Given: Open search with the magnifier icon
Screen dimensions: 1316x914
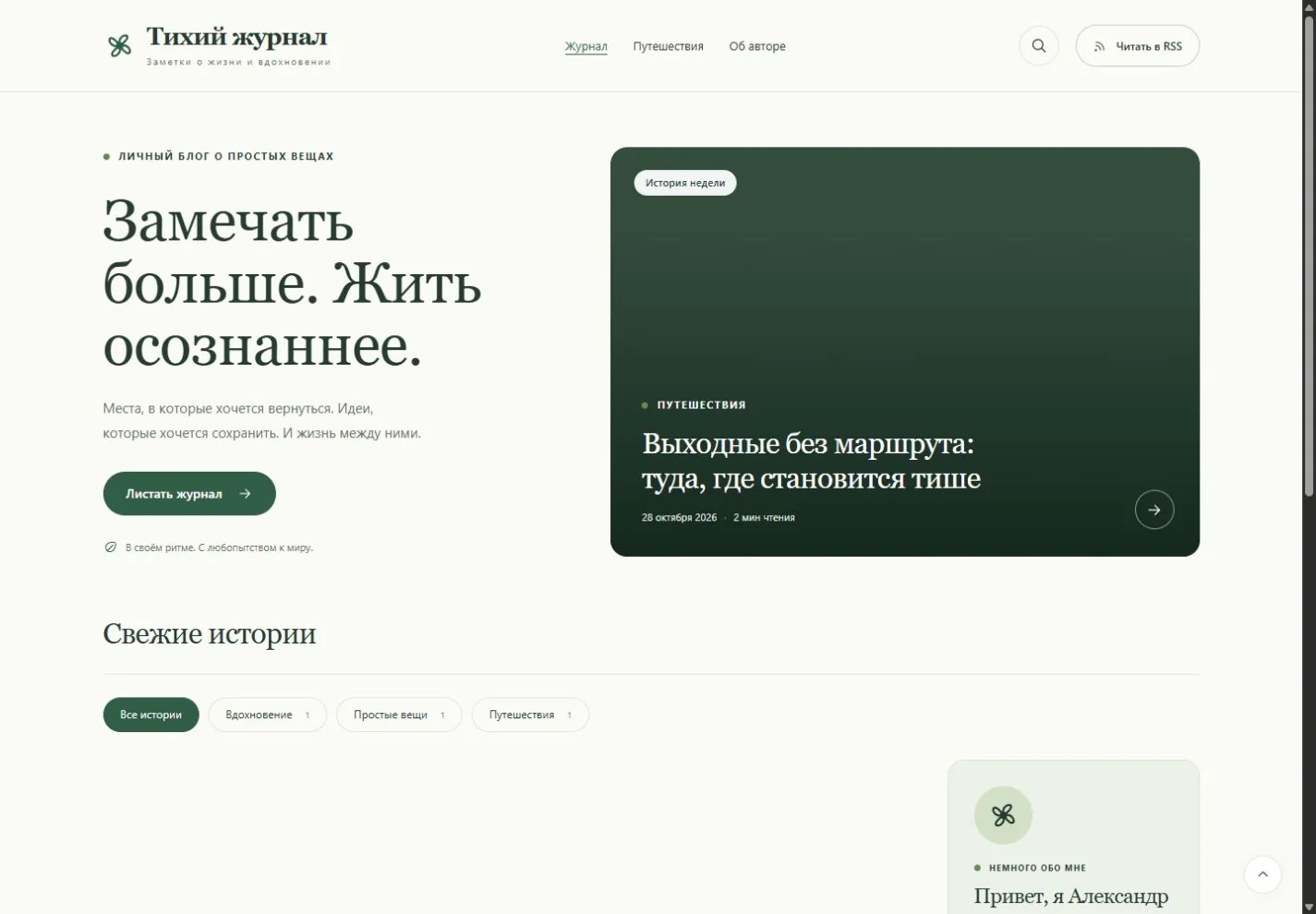Looking at the screenshot, I should 1039,46.
